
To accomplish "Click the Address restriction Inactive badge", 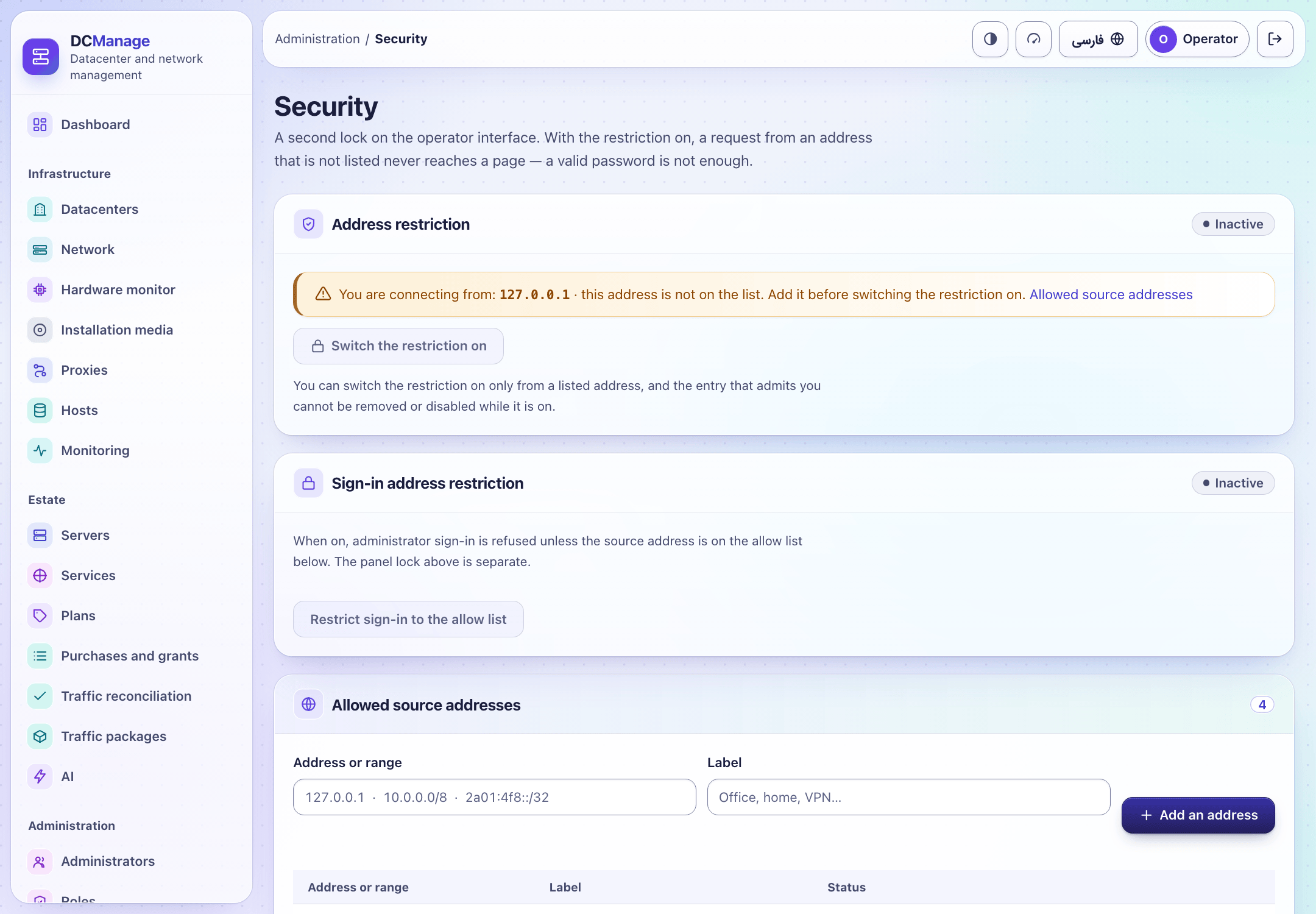I will coord(1233,224).
